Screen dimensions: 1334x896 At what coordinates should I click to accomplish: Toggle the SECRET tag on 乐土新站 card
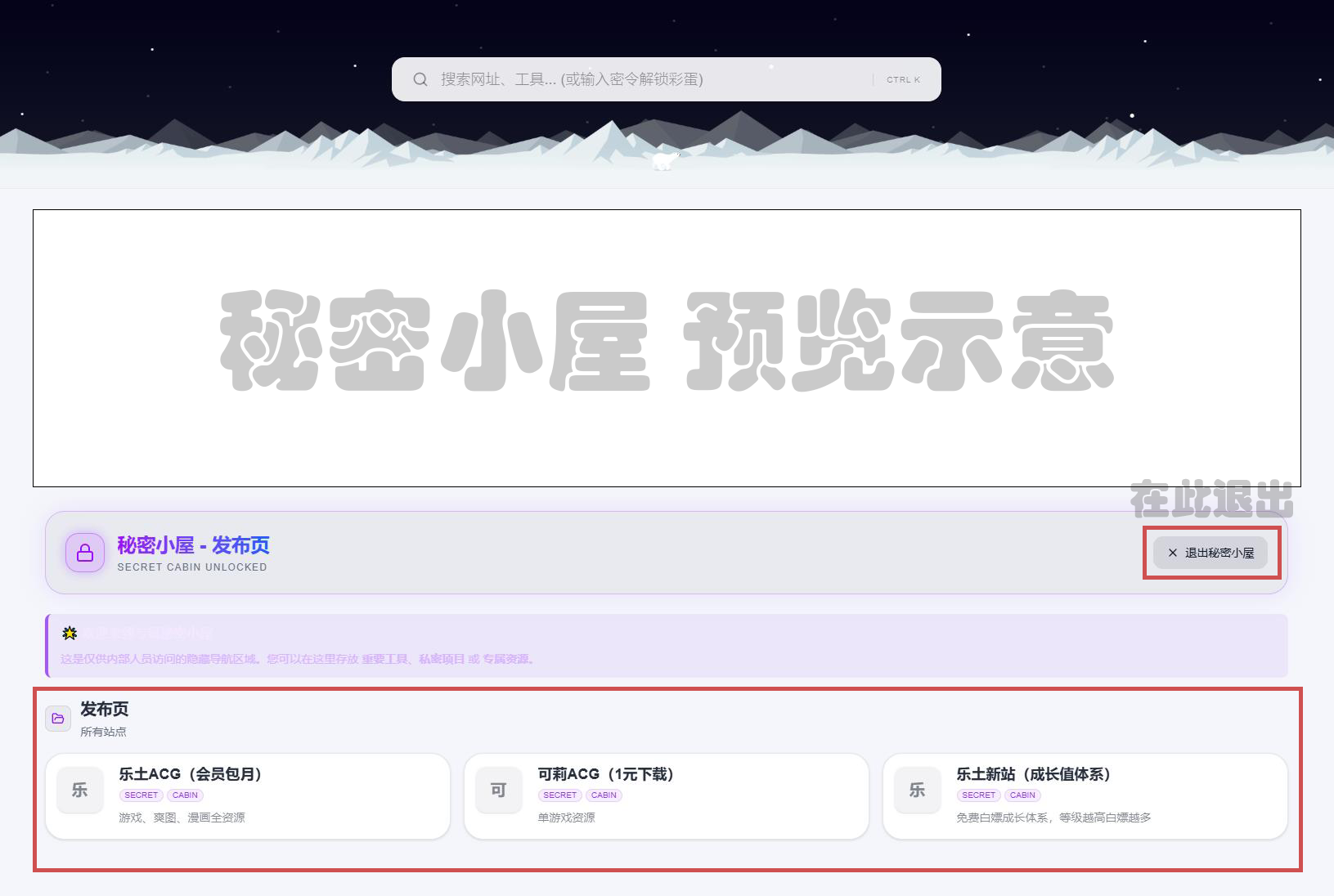pyautogui.click(x=978, y=795)
